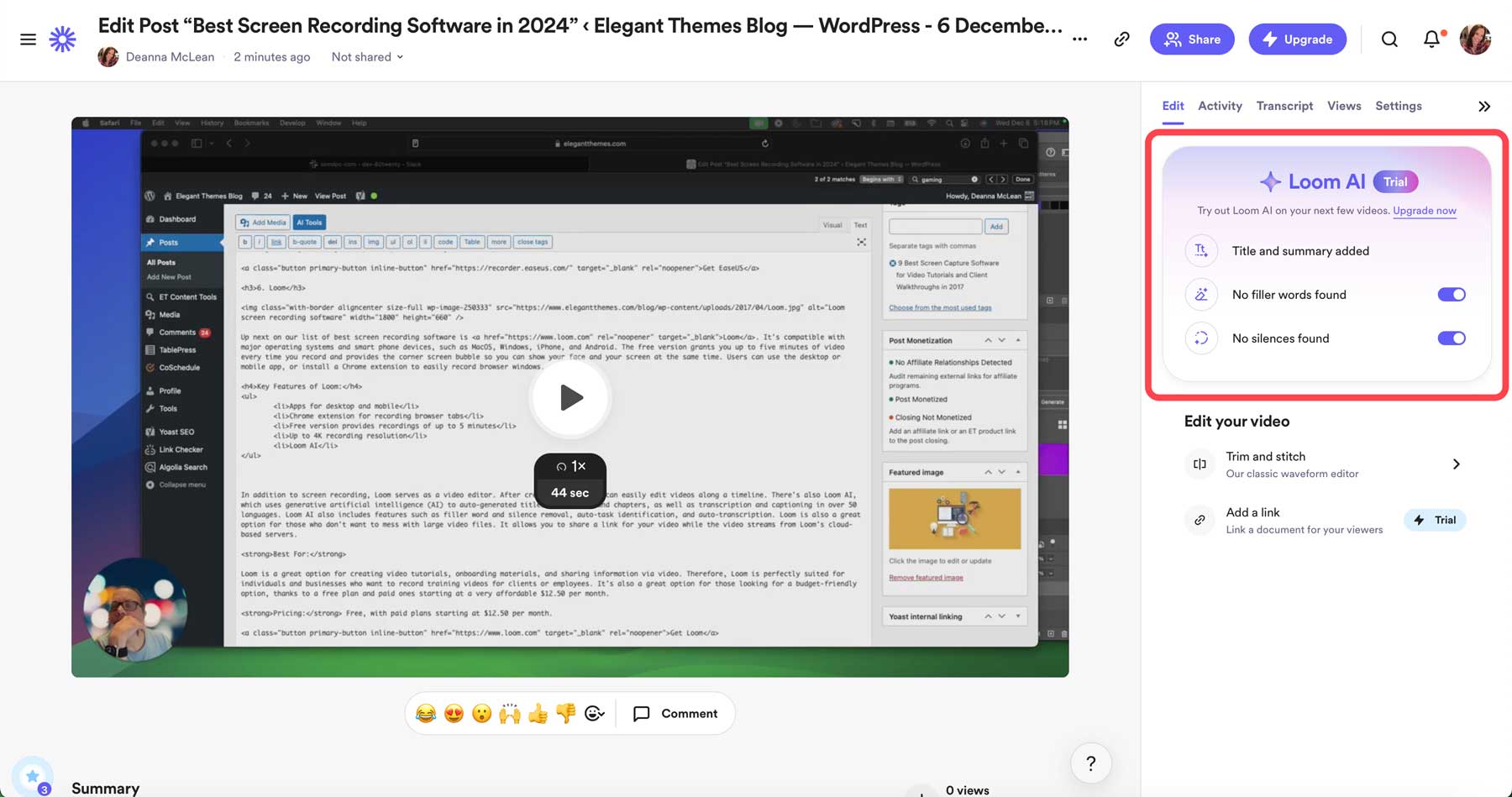Click the Loom logo icon
The height and width of the screenshot is (797, 1512).
62,39
